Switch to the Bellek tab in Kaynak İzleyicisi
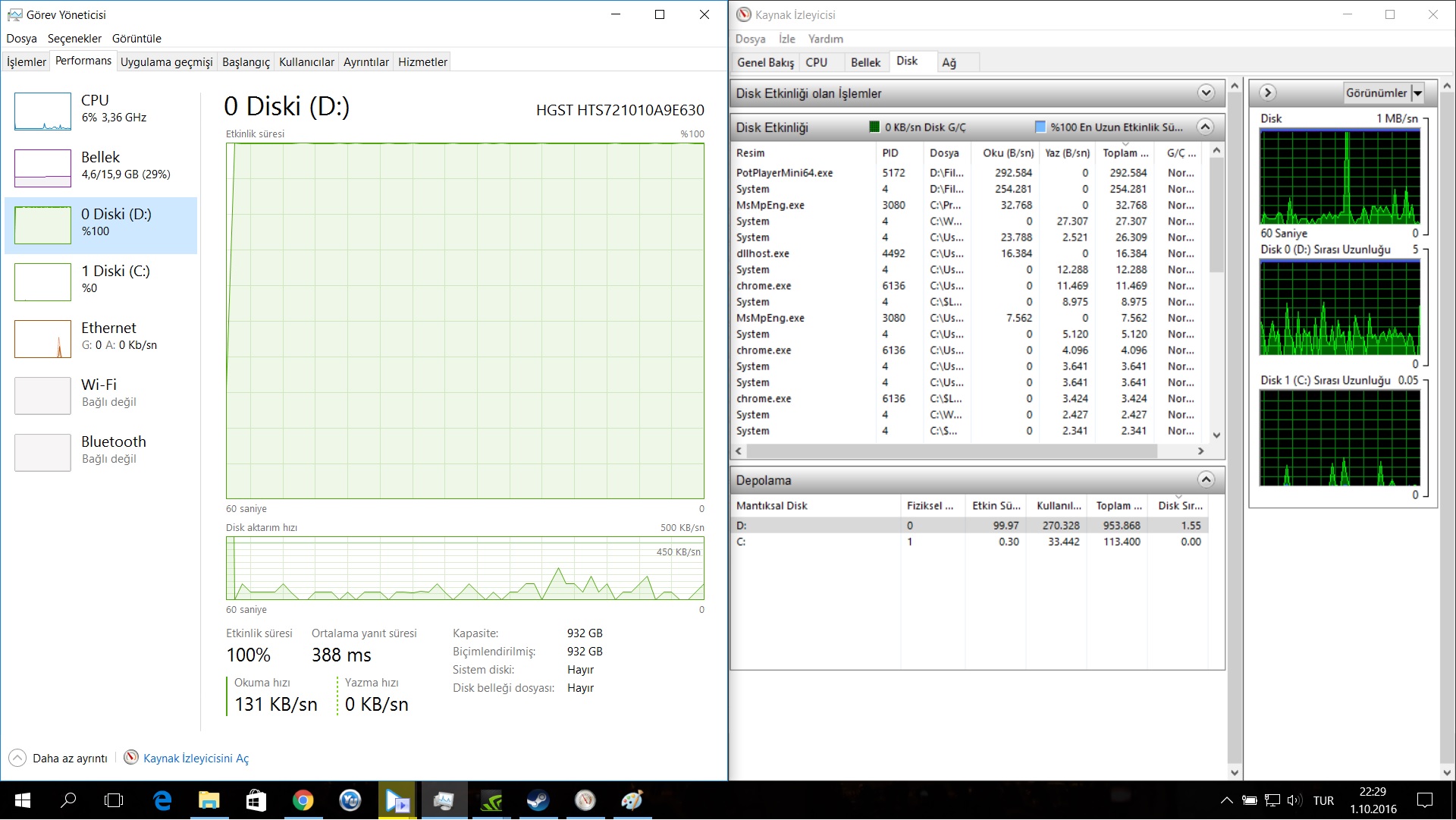Viewport: 1456px width, 820px height. (x=864, y=62)
